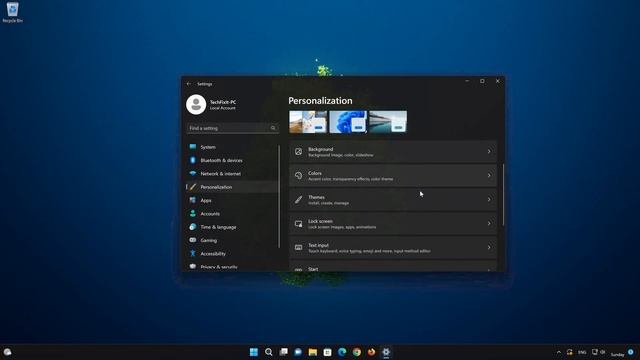Screen dimensions: 640x360
Task: Click the Colors palette icon
Action: point(298,176)
